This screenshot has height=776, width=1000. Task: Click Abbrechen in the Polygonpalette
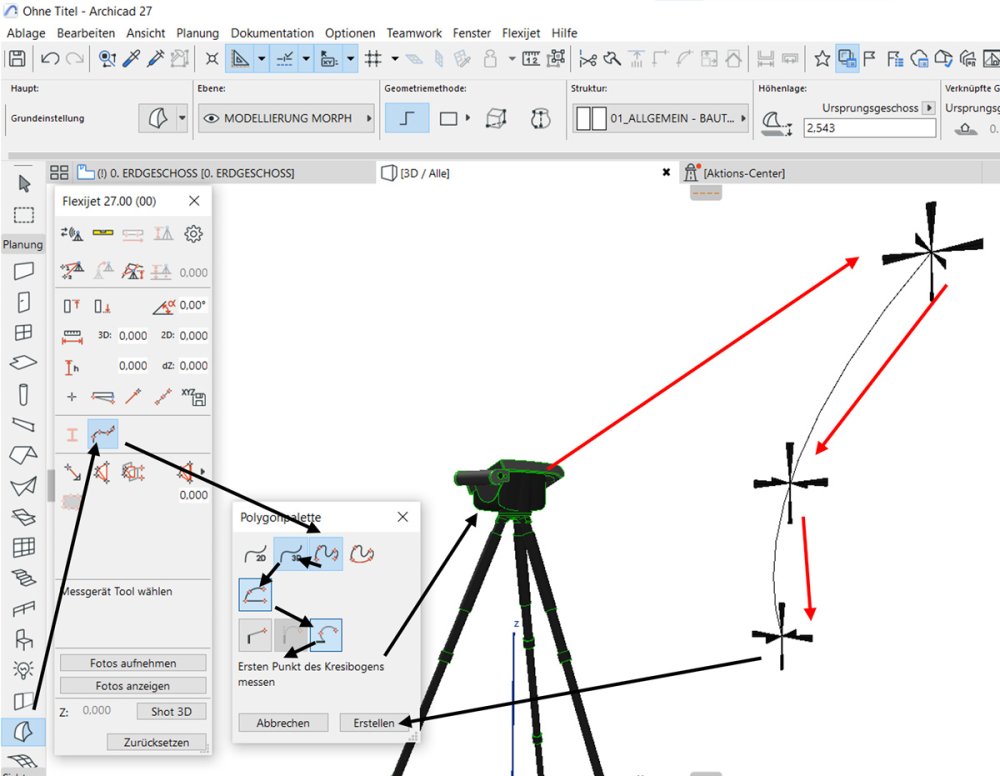tap(283, 723)
